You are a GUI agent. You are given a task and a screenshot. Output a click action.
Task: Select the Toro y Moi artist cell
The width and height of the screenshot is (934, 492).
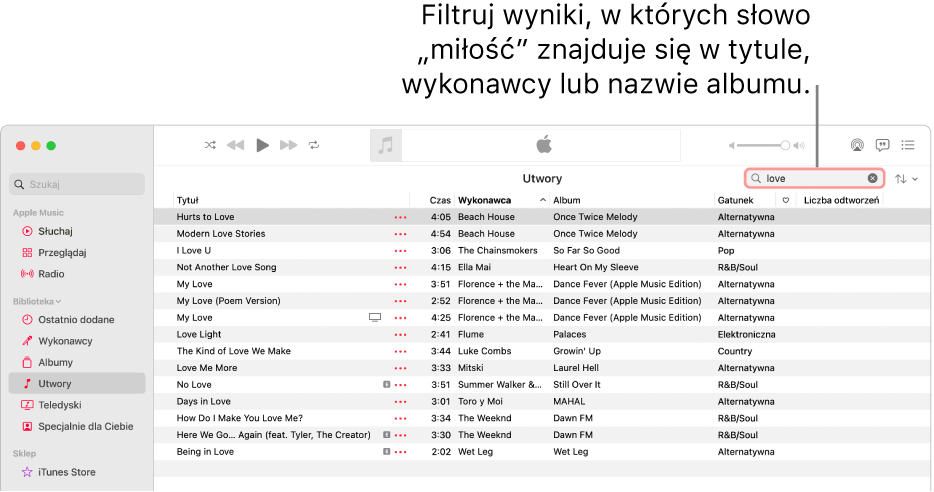(x=480, y=401)
